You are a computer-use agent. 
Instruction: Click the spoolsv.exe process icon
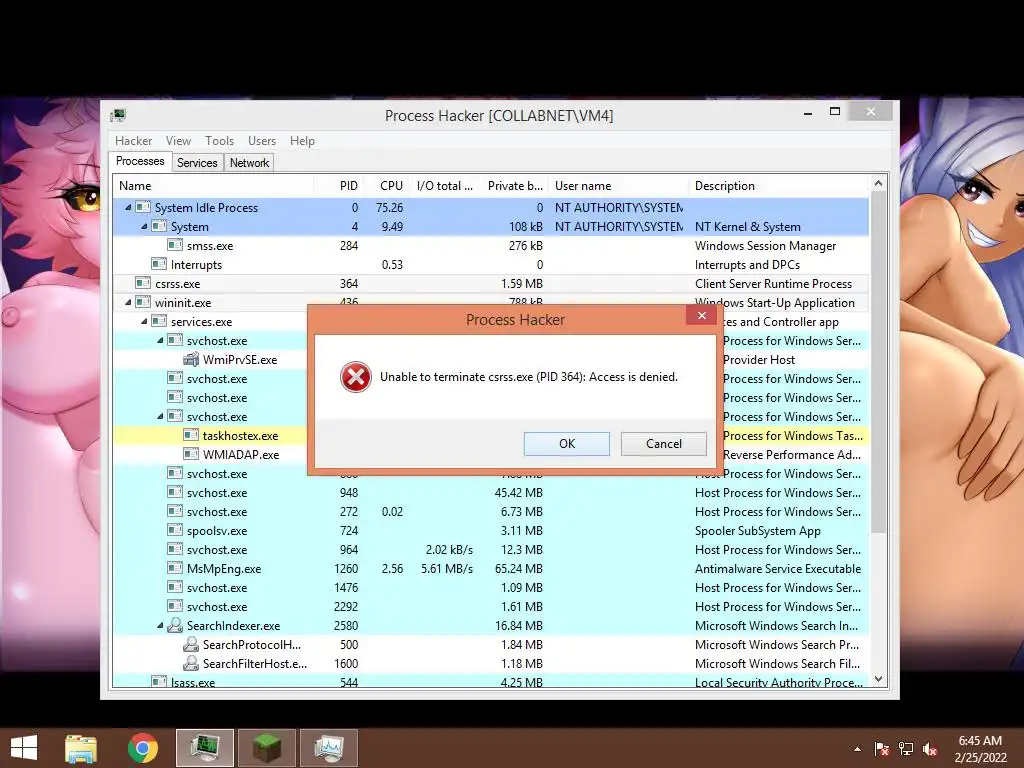tap(175, 530)
